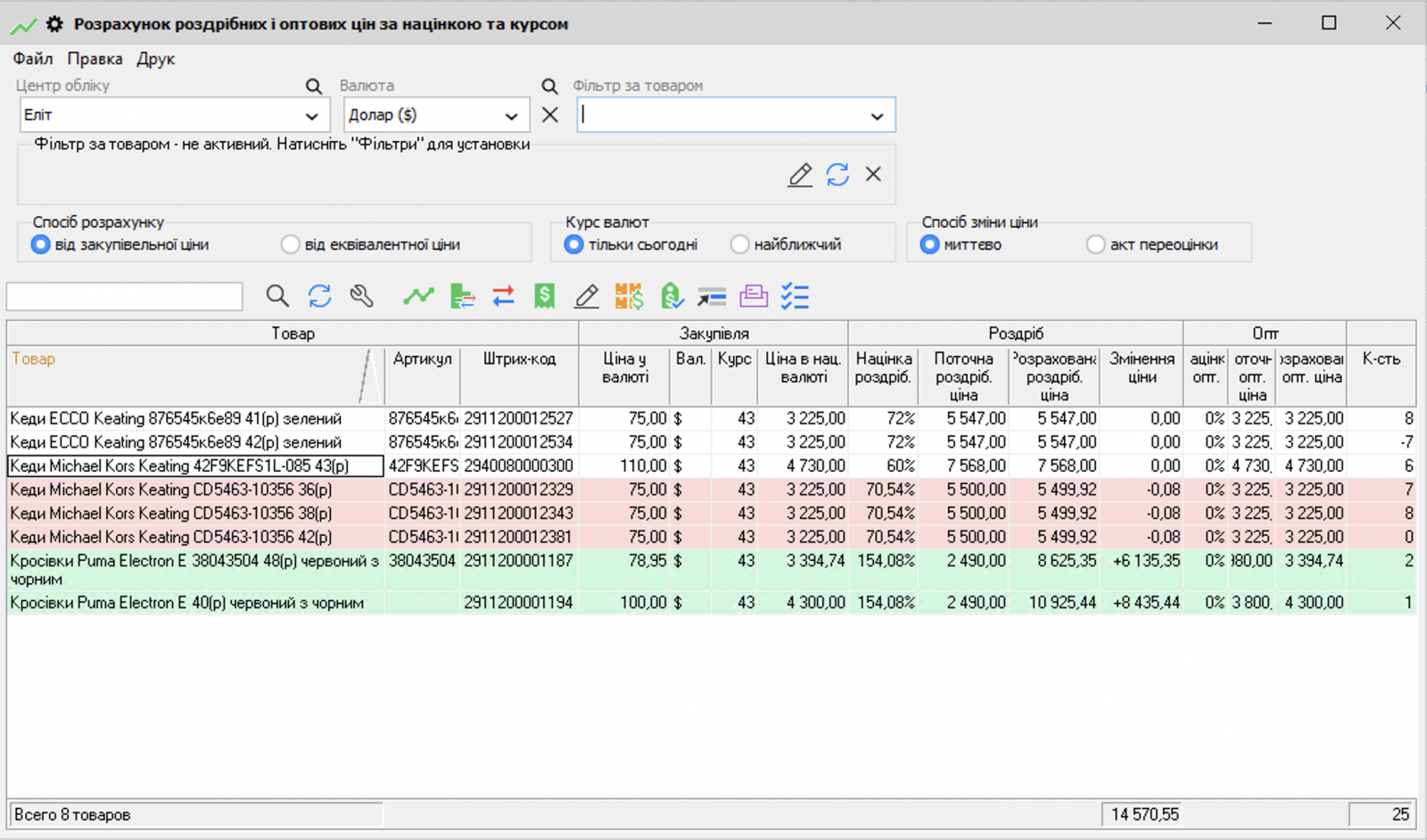Click the orange boxes with dollar icon

tap(629, 296)
